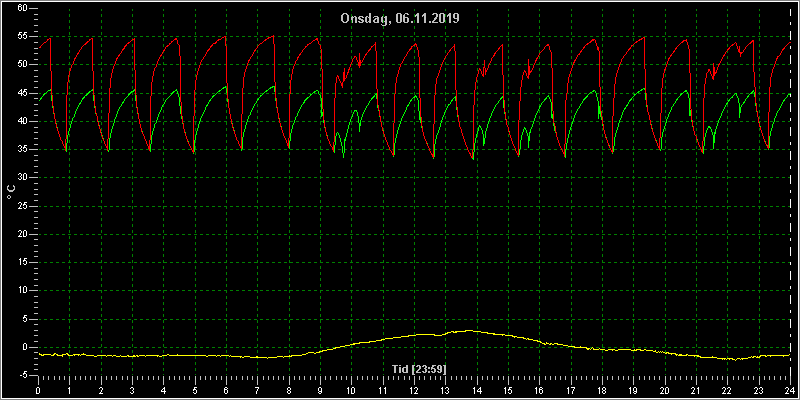
Task: Click the 15 value on temperature axis
Action: [22, 262]
